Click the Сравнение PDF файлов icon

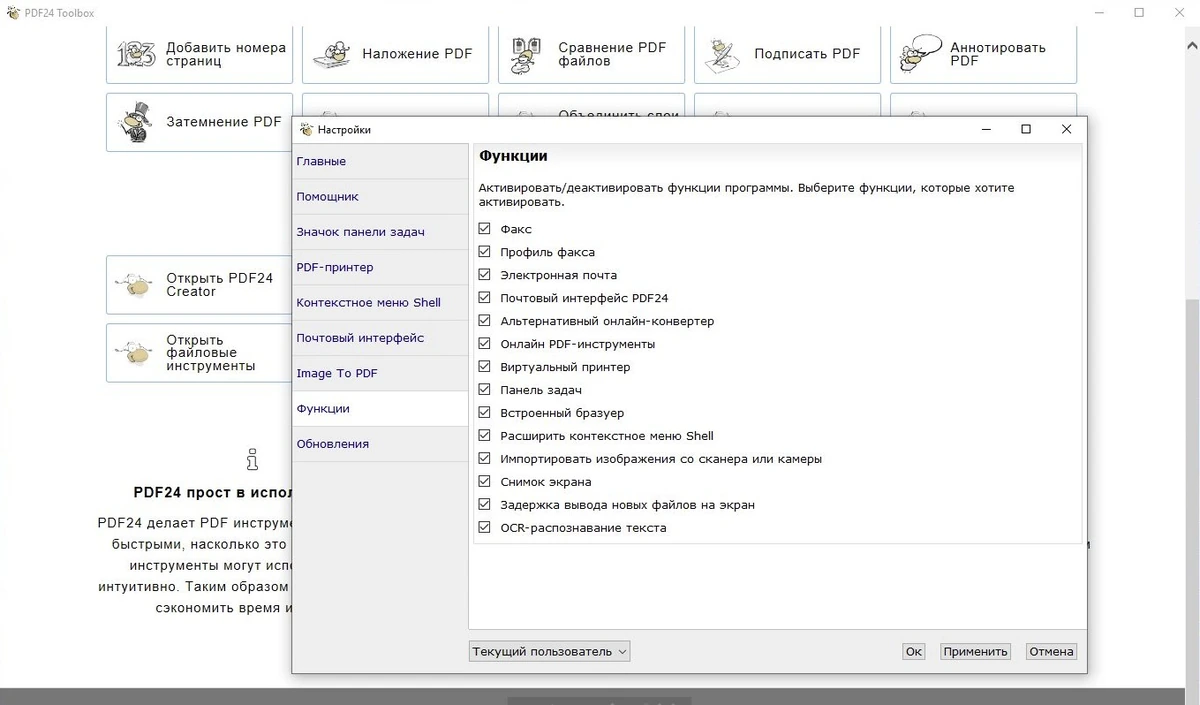point(527,54)
